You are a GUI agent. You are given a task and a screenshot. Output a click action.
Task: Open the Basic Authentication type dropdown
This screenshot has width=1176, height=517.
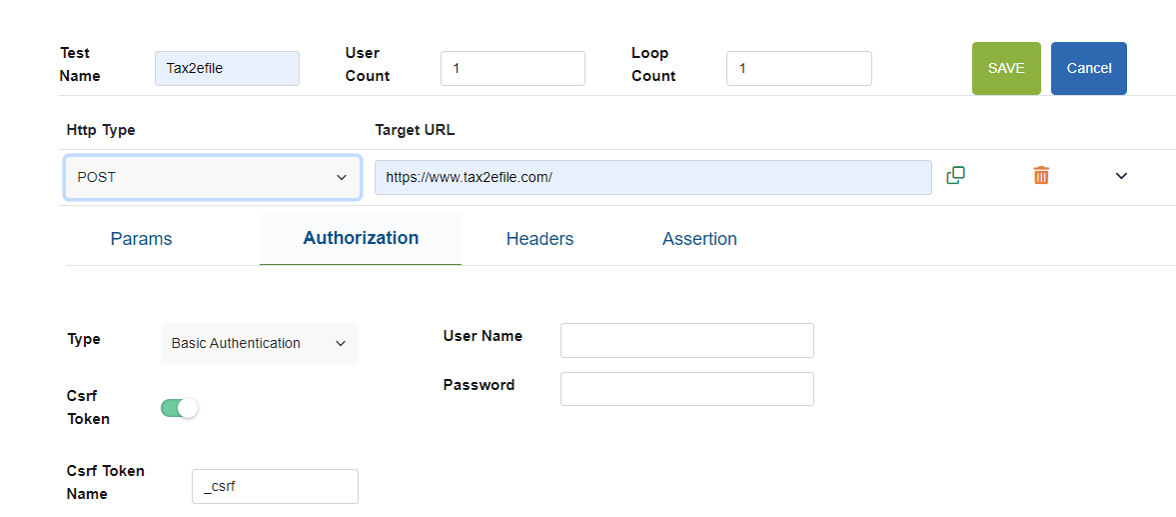pyautogui.click(x=259, y=343)
